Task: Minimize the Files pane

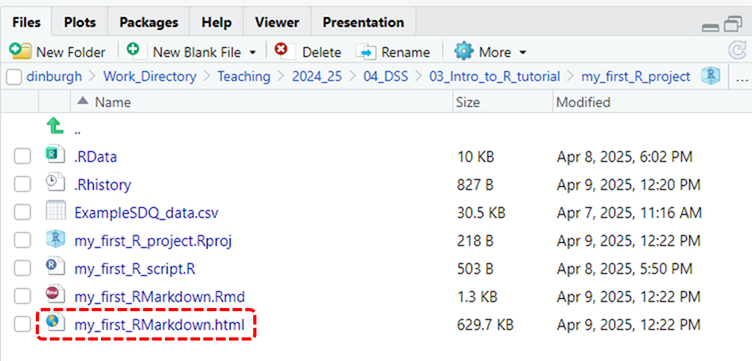Action: (x=710, y=28)
